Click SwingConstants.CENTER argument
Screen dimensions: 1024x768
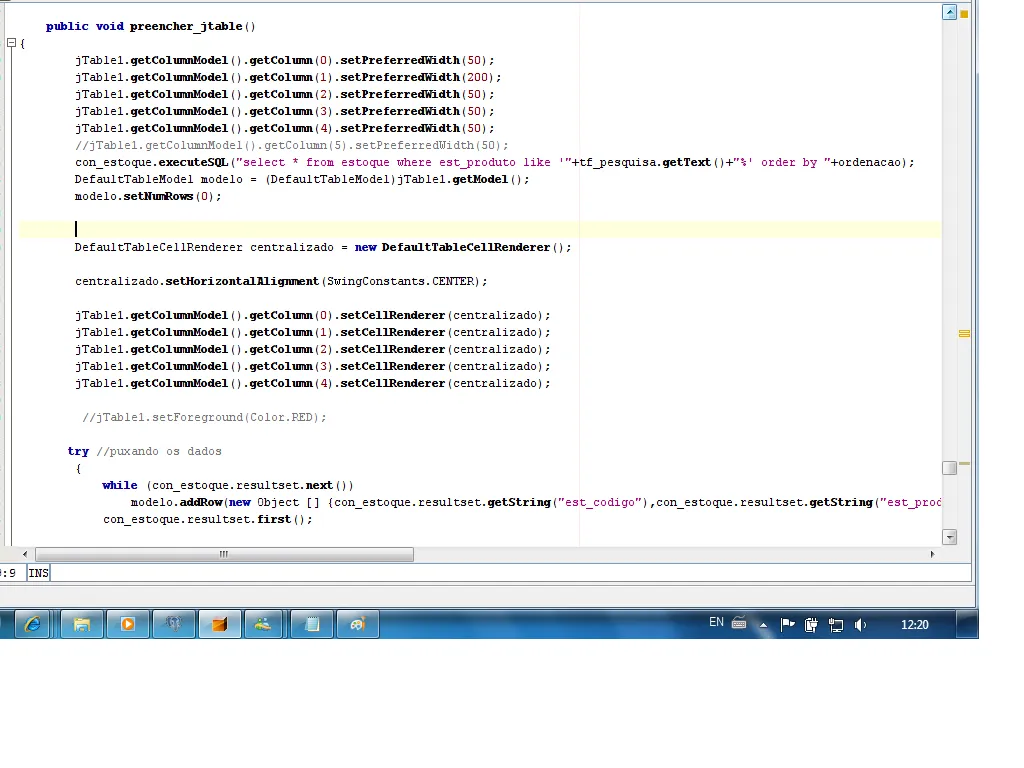(400, 281)
